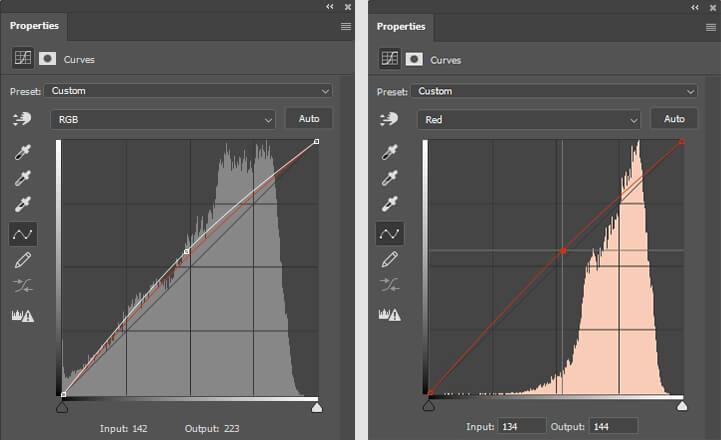The image size is (721, 440).
Task: Select draw curve pencil tool in RGB panel
Action: coord(23,260)
